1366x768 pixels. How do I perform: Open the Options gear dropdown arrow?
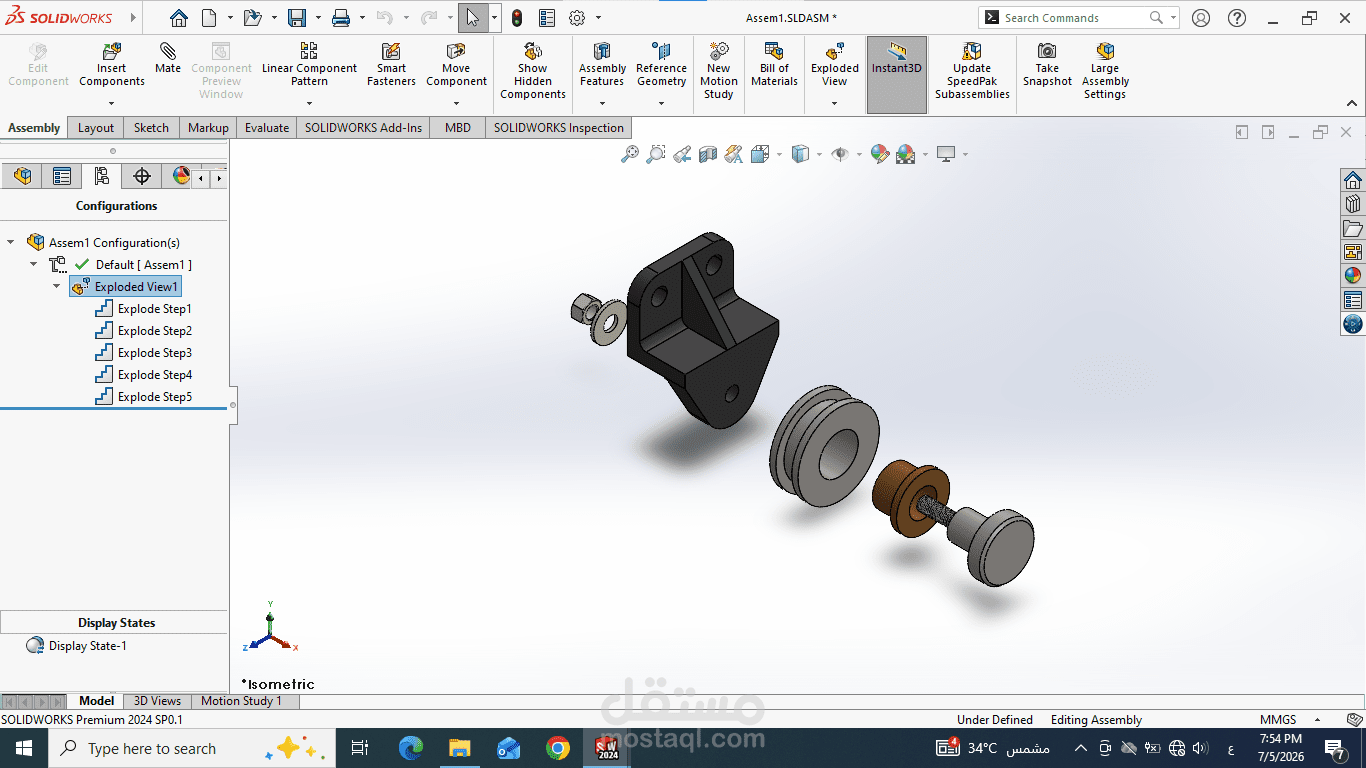pyautogui.click(x=598, y=18)
